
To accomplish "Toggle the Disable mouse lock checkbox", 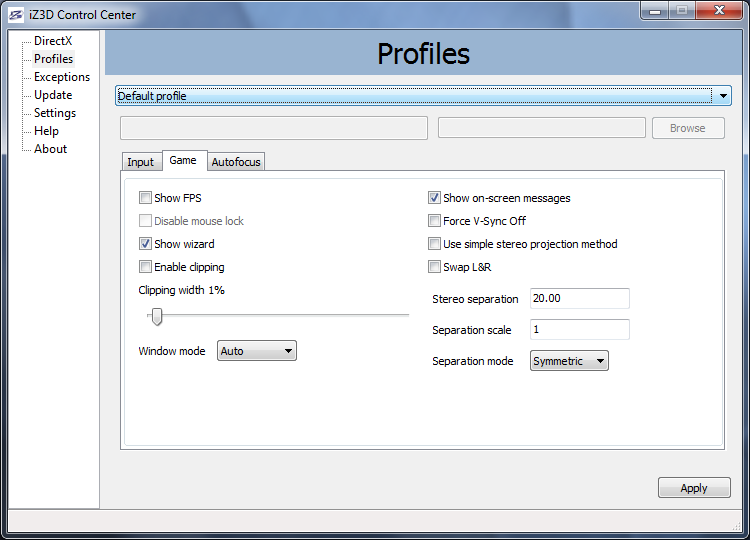I will point(145,220).
